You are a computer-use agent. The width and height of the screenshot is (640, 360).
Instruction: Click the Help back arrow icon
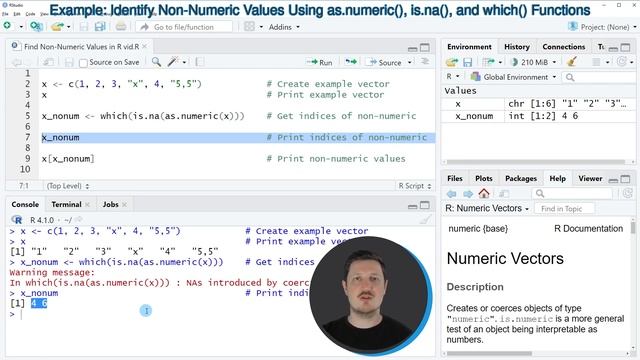pos(451,193)
